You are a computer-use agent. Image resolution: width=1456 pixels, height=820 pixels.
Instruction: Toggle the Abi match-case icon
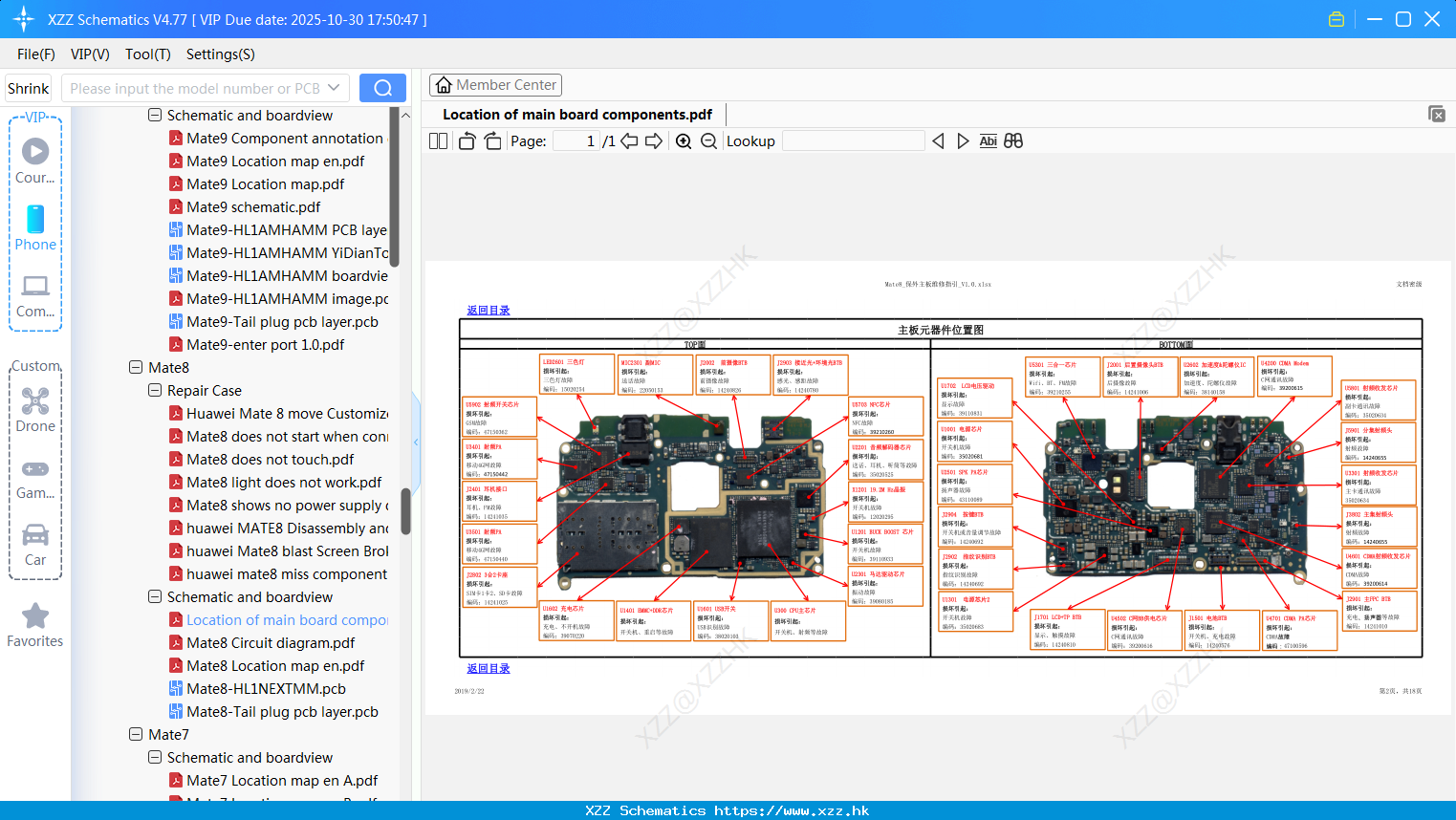(x=988, y=141)
